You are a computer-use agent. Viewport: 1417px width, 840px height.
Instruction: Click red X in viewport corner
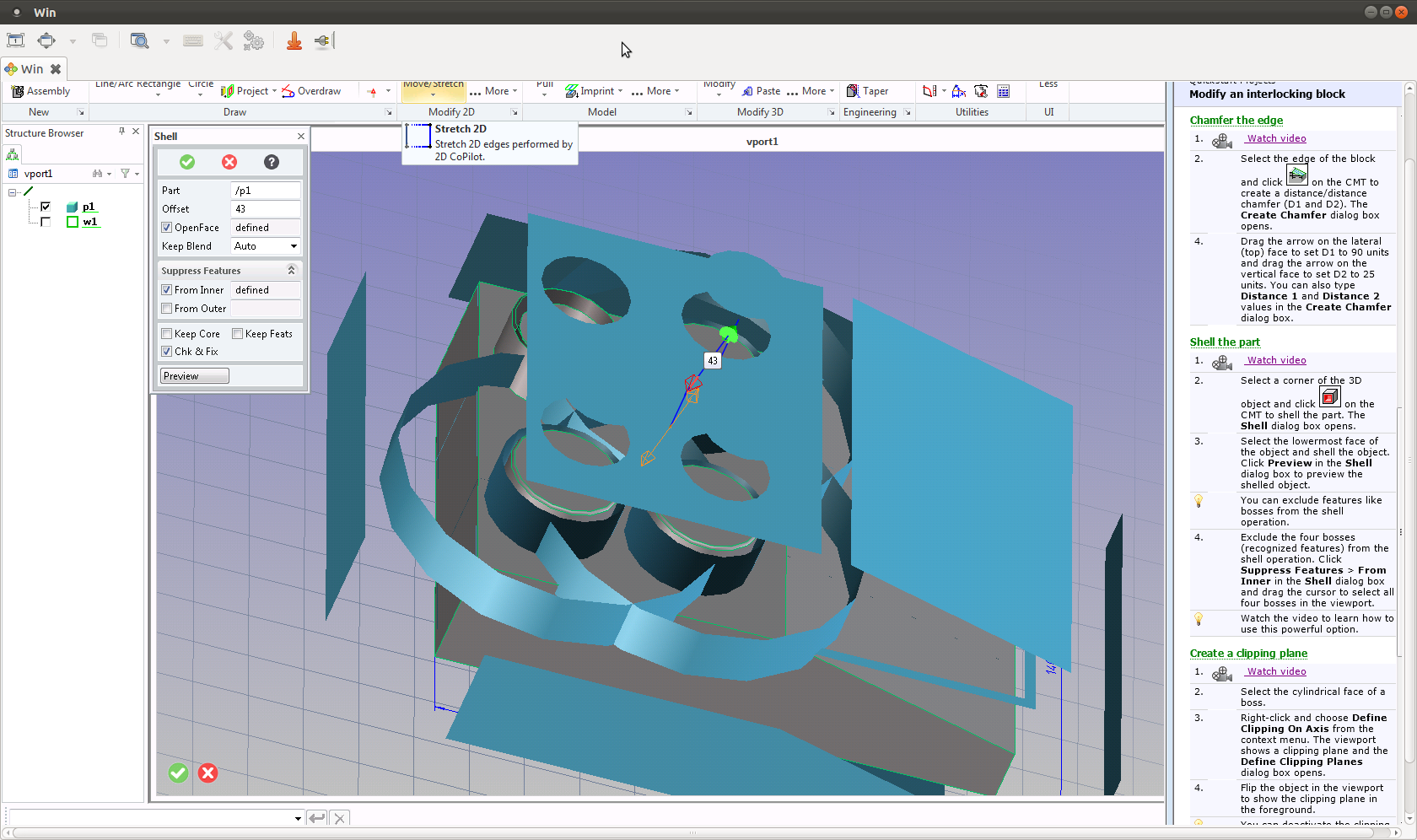tap(208, 773)
